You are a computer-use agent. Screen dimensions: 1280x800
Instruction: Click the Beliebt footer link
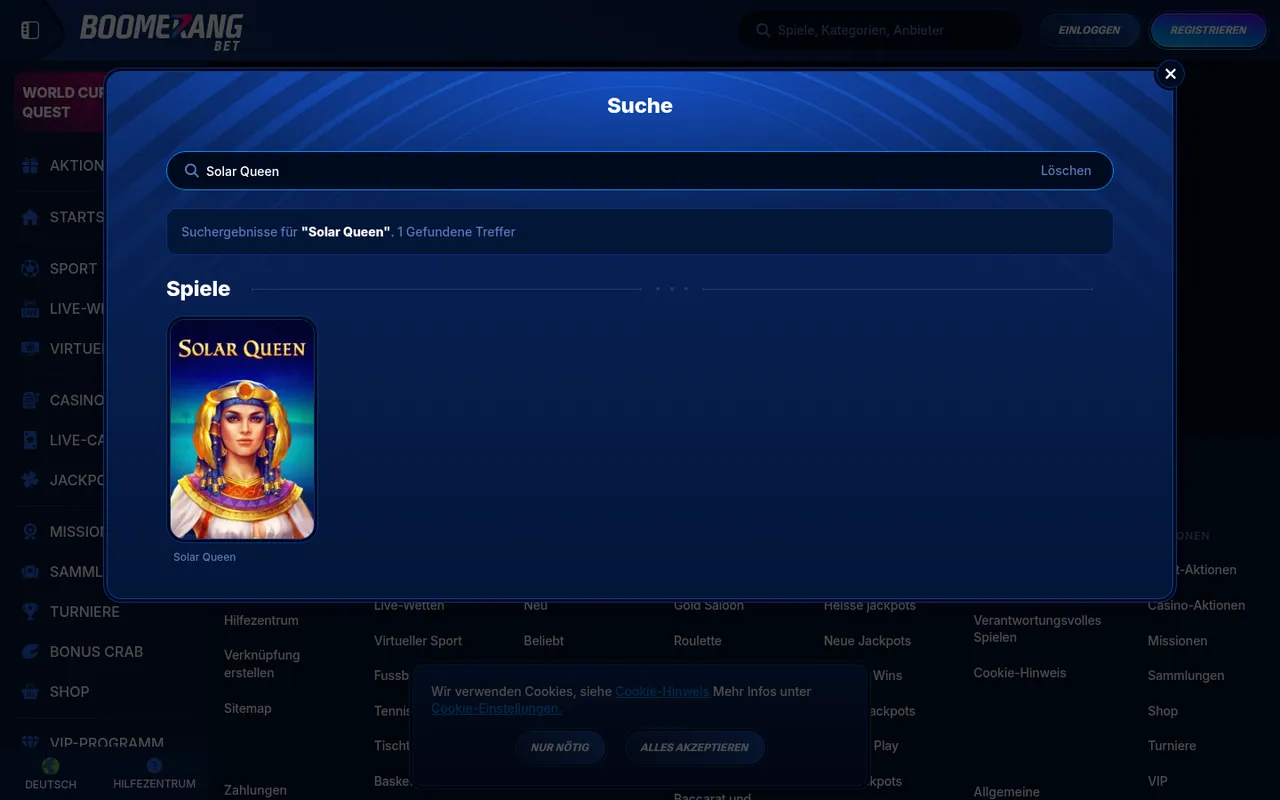pyautogui.click(x=544, y=640)
